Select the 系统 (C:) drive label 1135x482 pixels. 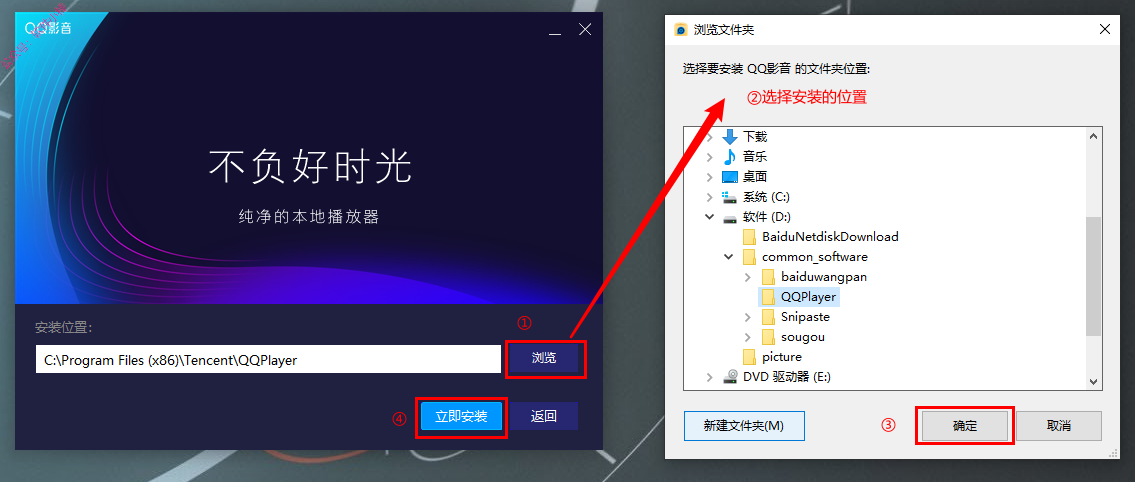(766, 197)
